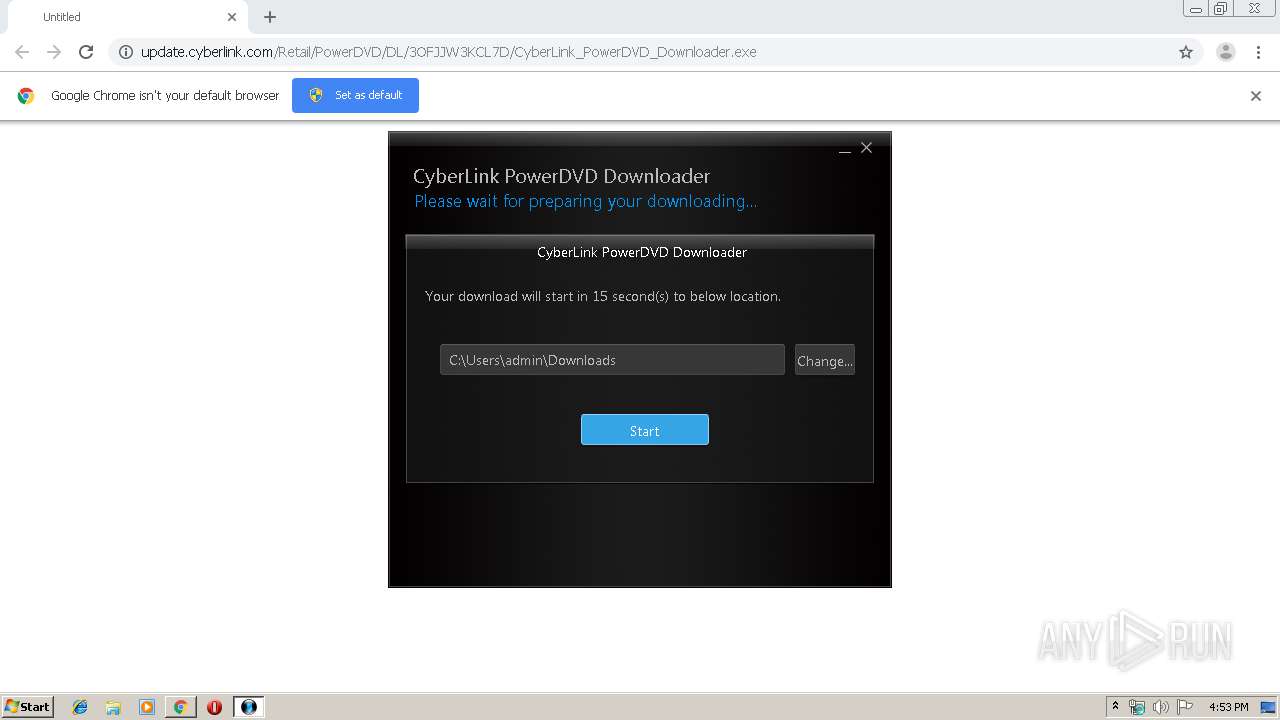Click "Google Chrome isn't your default browser" text
Screen dimensions: 1280x720
pos(165,96)
